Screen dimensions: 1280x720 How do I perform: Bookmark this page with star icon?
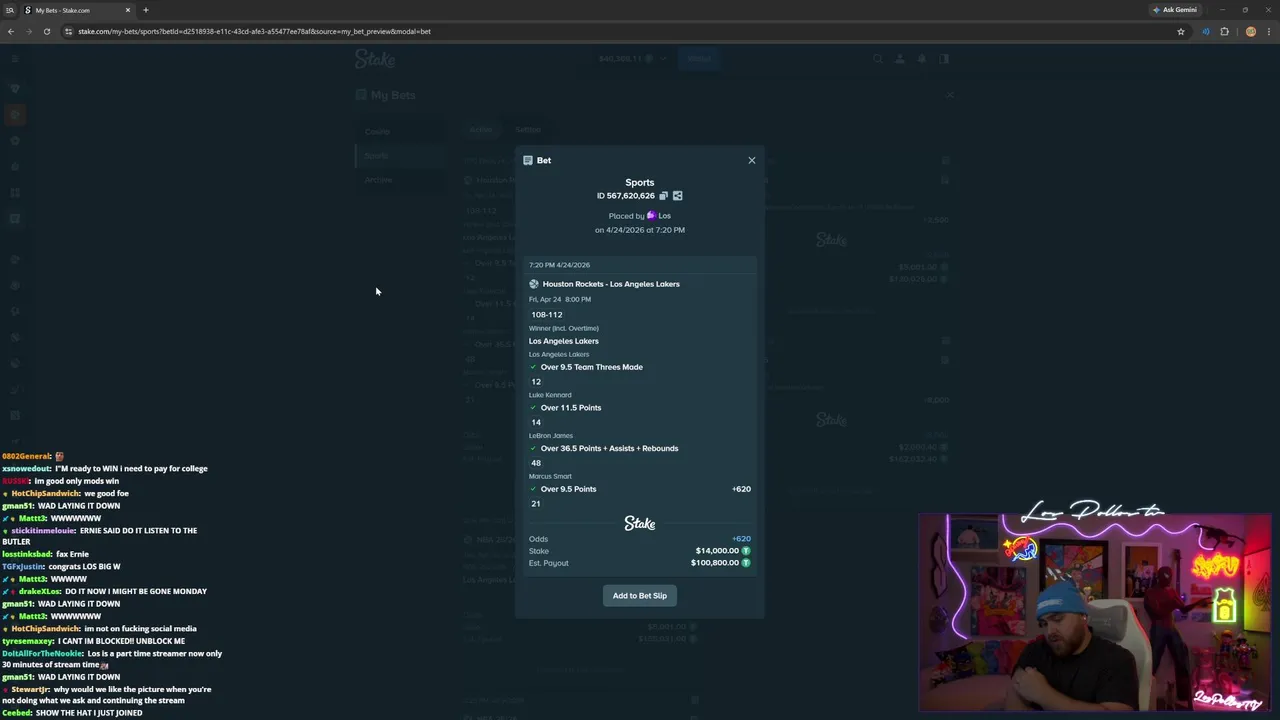pyautogui.click(x=1180, y=31)
